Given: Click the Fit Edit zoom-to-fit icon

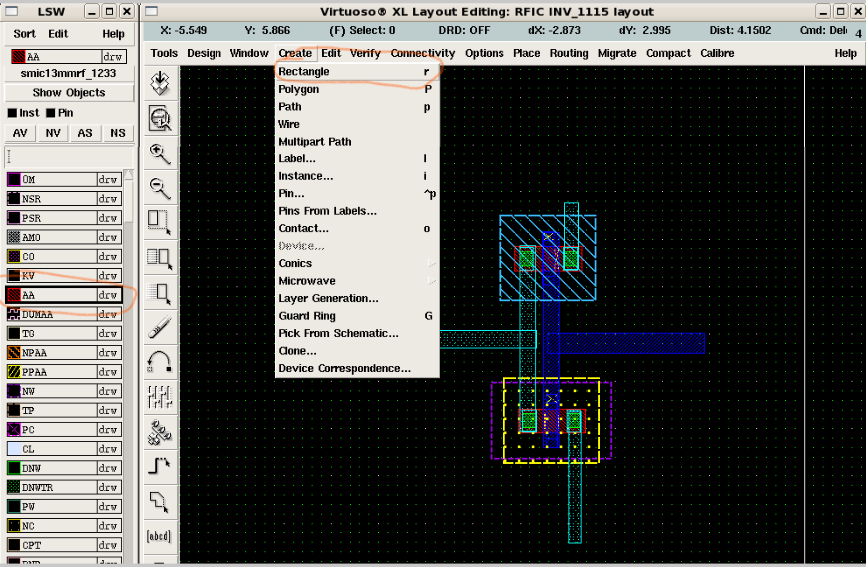Looking at the screenshot, I should coord(160,118).
